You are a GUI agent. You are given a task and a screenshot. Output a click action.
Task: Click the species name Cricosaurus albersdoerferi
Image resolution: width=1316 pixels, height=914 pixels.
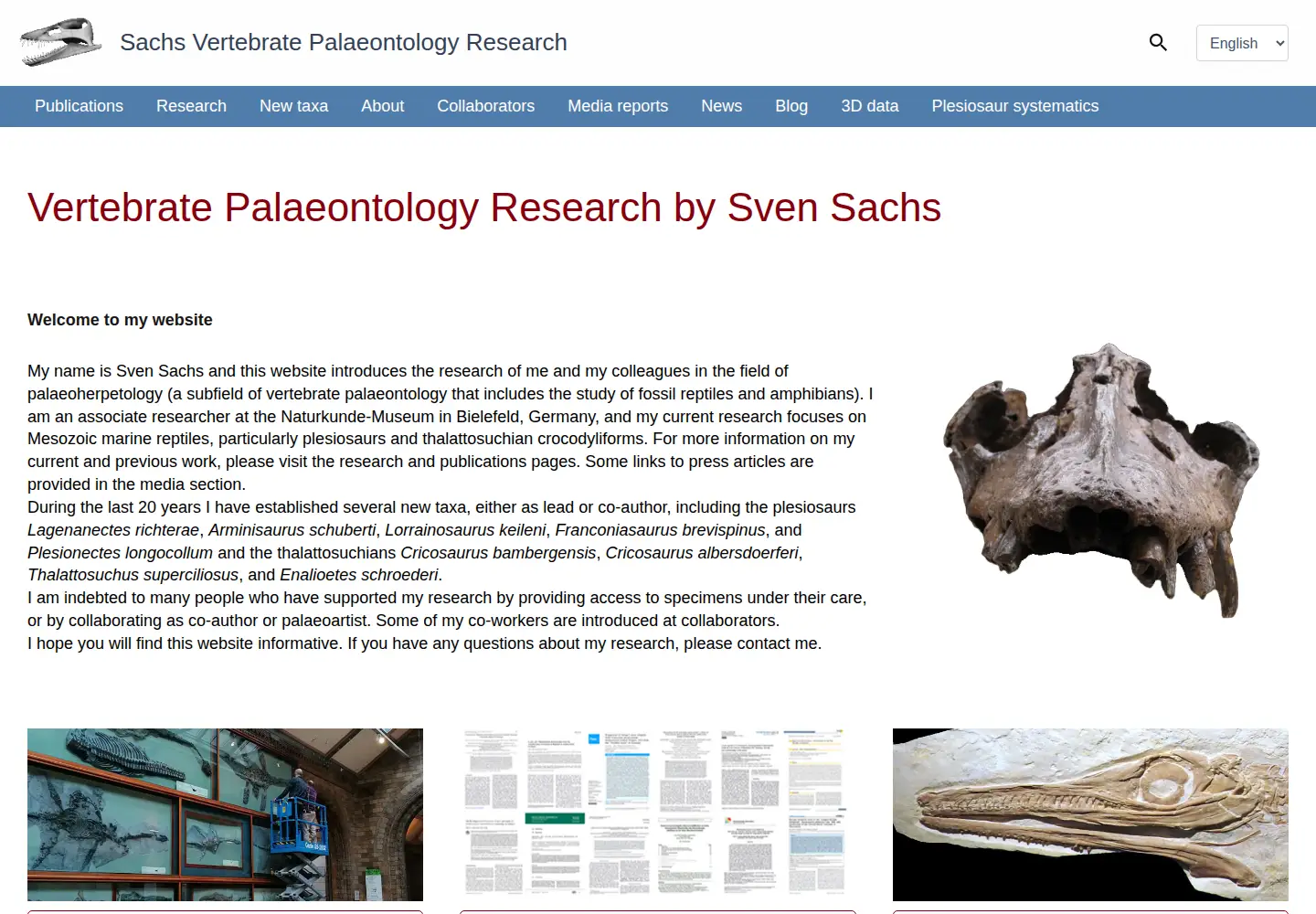[702, 553]
